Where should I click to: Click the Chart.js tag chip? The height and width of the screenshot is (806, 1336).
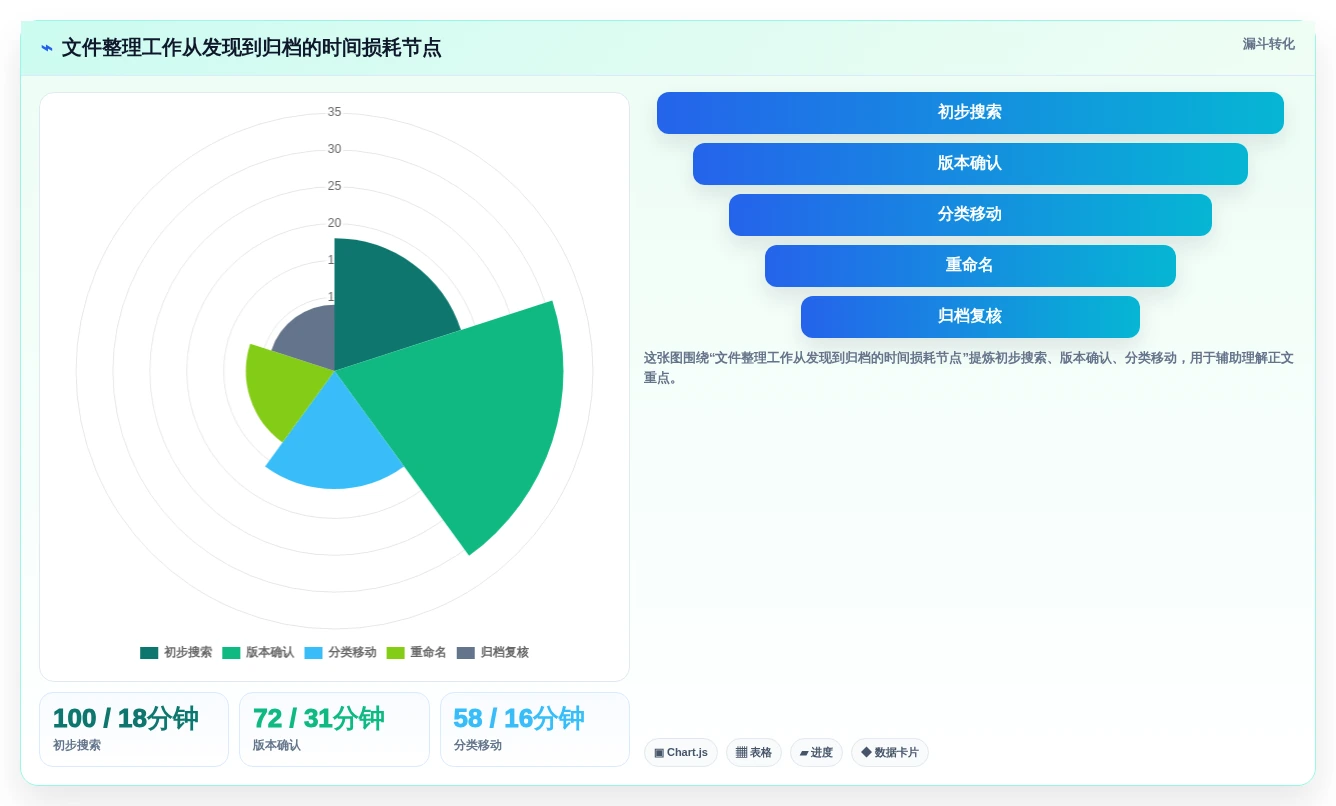point(681,753)
